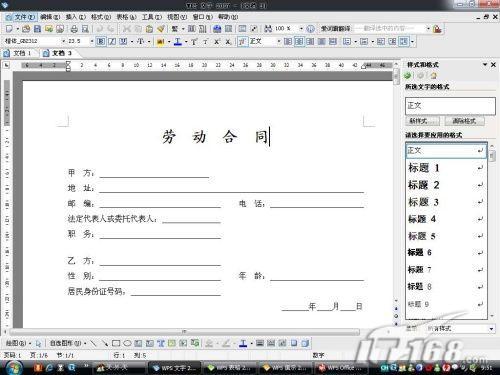The image size is (500, 375).
Task: Toggle align right button
Action: pyautogui.click(x=310, y=41)
